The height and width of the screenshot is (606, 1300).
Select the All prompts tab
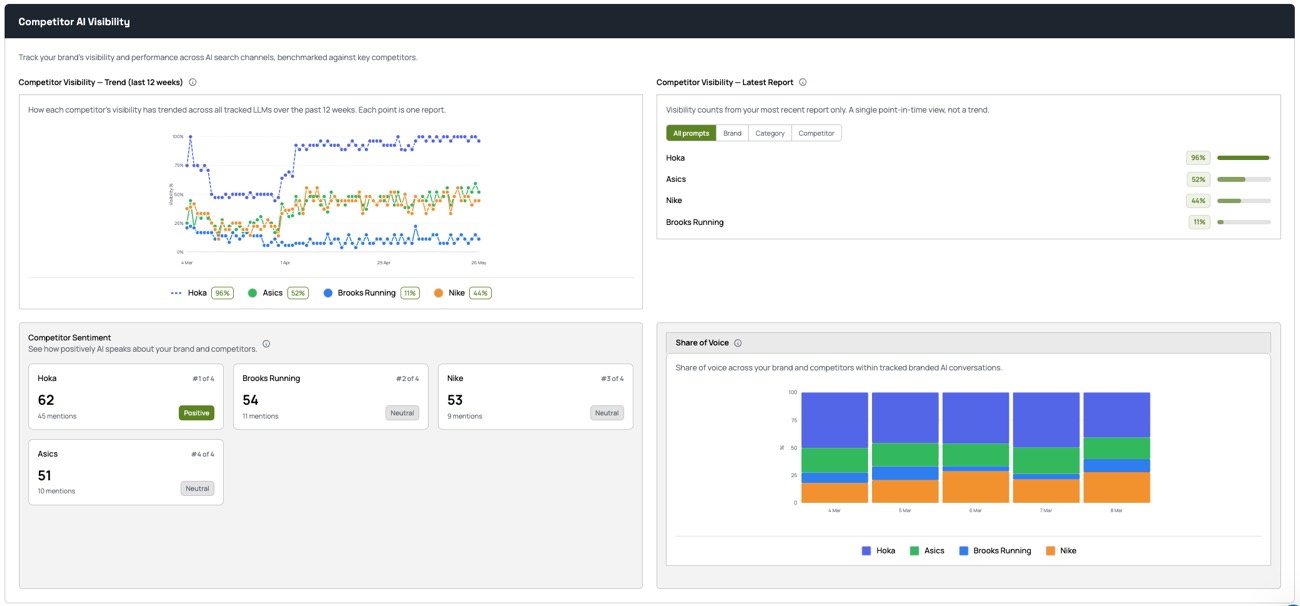point(691,133)
